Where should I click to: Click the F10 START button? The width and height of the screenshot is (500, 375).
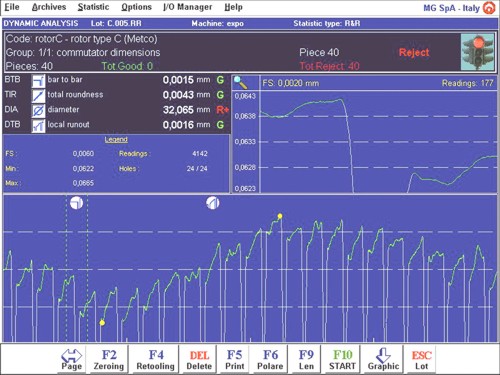tap(342, 359)
